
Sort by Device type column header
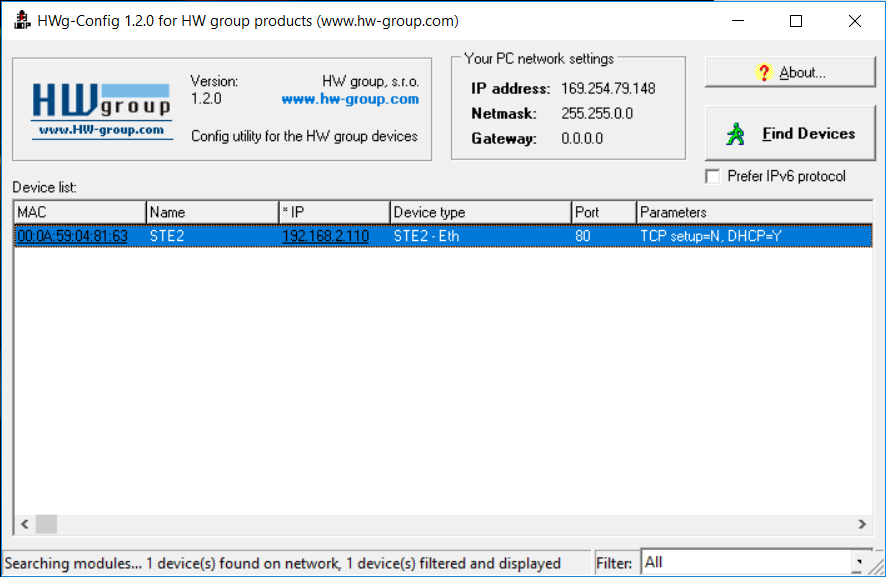pyautogui.click(x=480, y=212)
